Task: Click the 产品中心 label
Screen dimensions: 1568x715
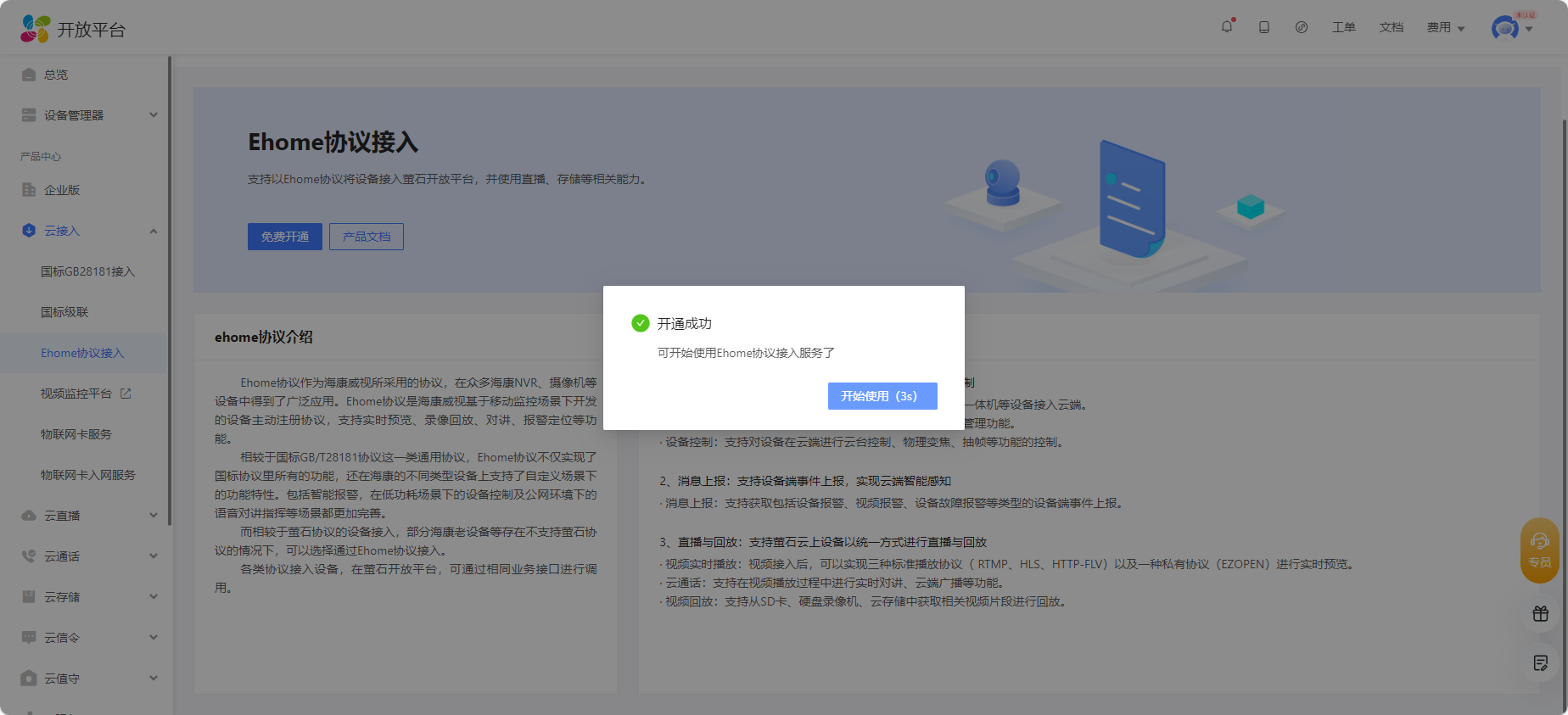Action: coord(41,157)
